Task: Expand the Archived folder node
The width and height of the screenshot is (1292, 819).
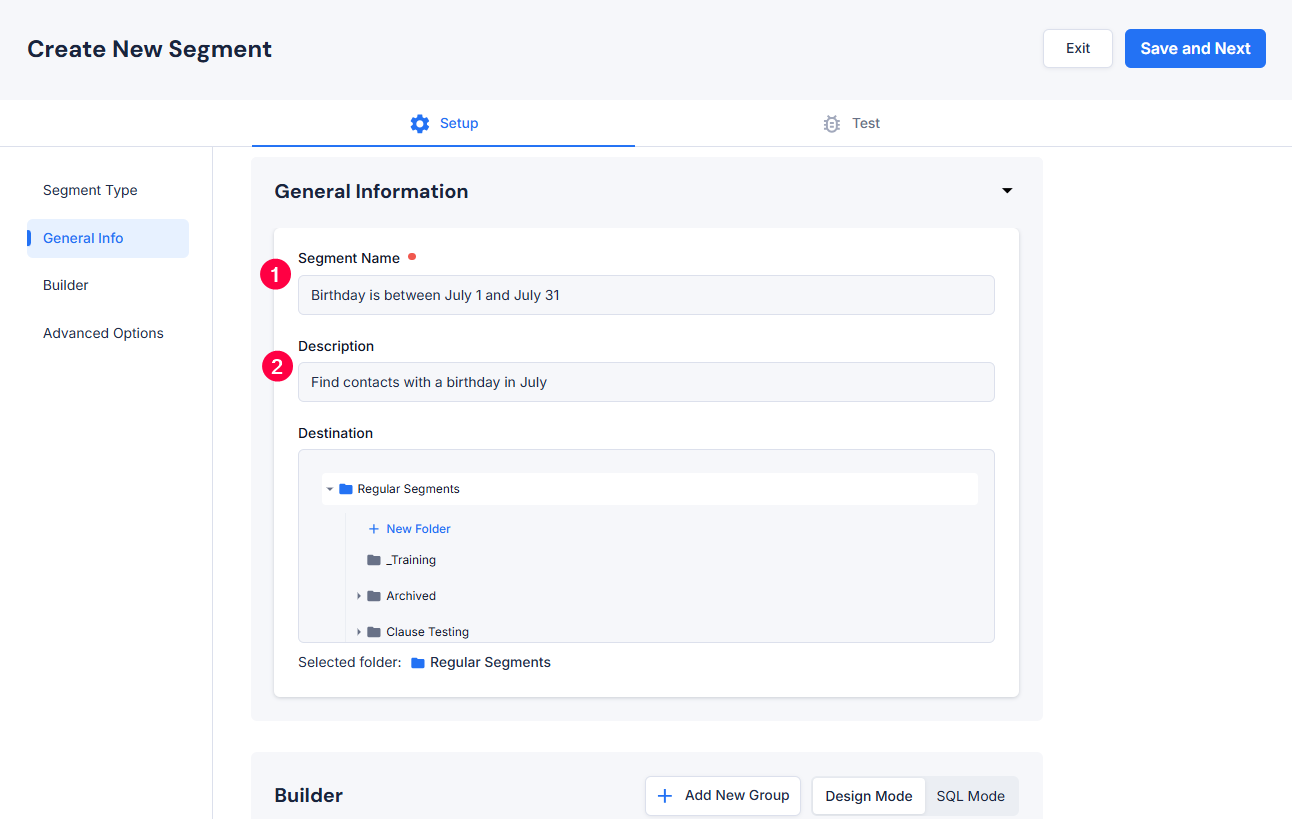Action: 359,596
